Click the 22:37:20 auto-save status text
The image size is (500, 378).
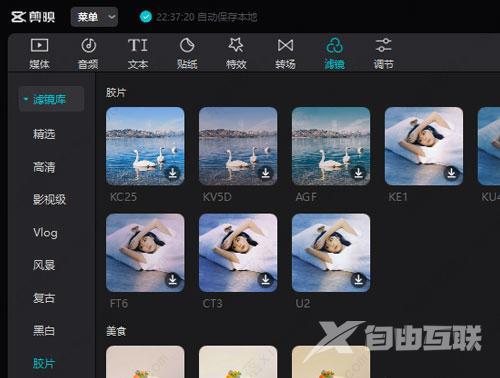click(x=207, y=17)
